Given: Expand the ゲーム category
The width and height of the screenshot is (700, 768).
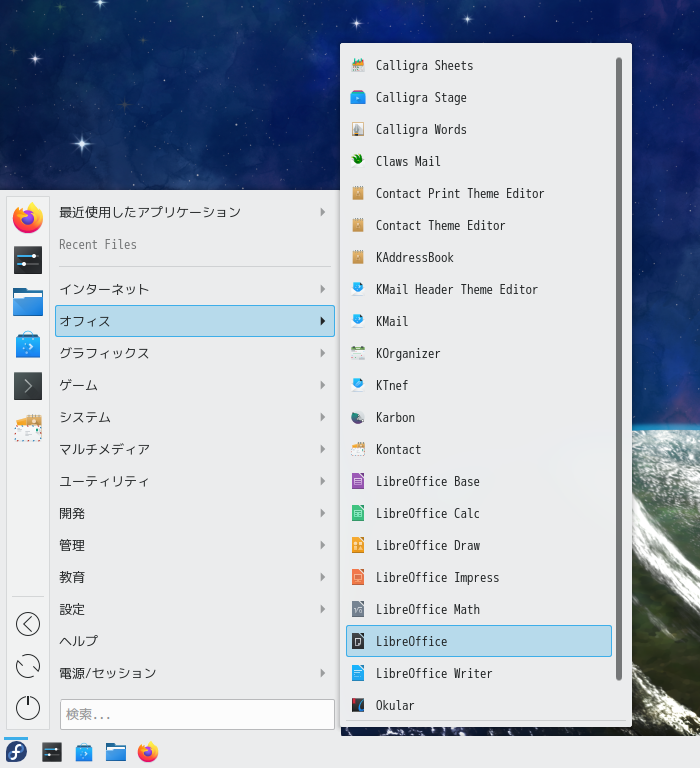Looking at the screenshot, I should [x=195, y=385].
